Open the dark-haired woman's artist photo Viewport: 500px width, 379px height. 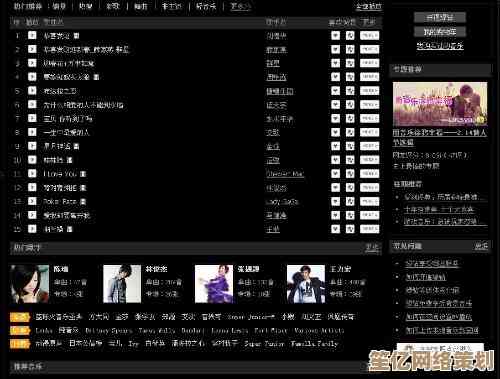pos(30,284)
